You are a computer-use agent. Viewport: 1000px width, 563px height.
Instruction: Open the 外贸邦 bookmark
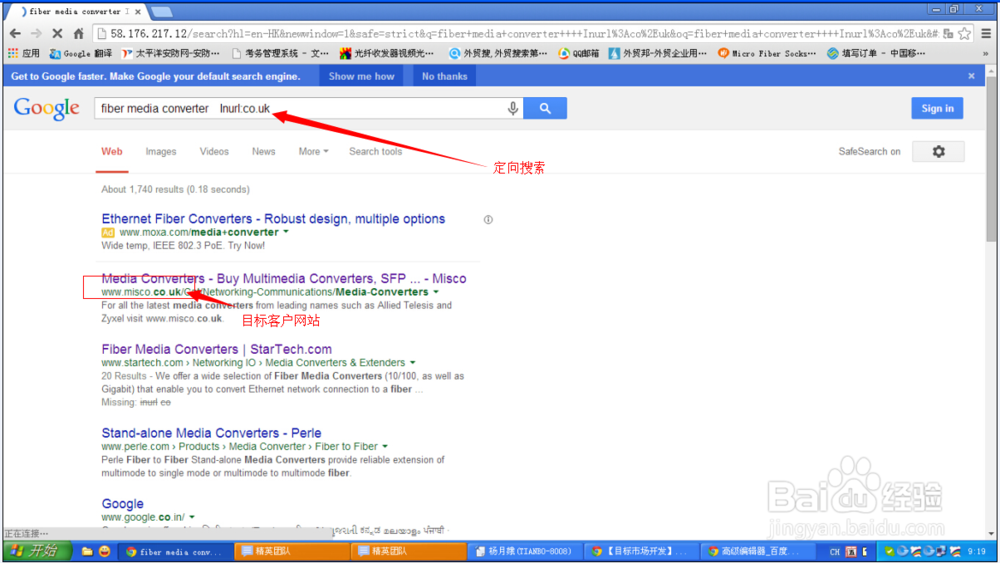pos(658,54)
